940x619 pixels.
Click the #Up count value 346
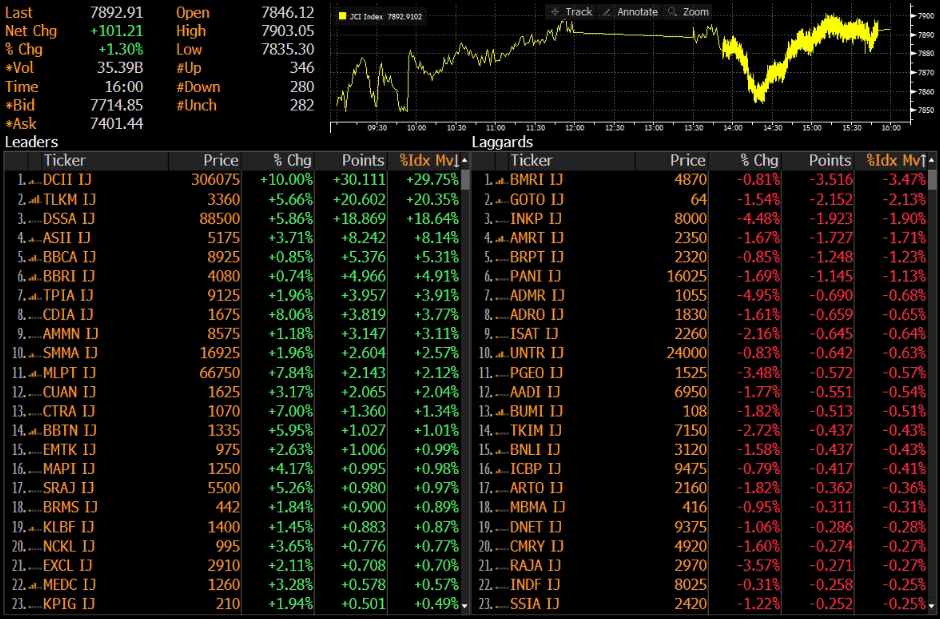[302, 68]
